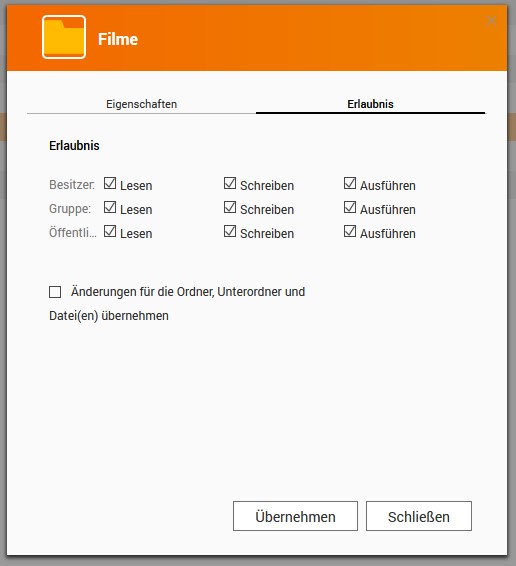Disable Gruppe Ausführen checkbox

tap(350, 208)
